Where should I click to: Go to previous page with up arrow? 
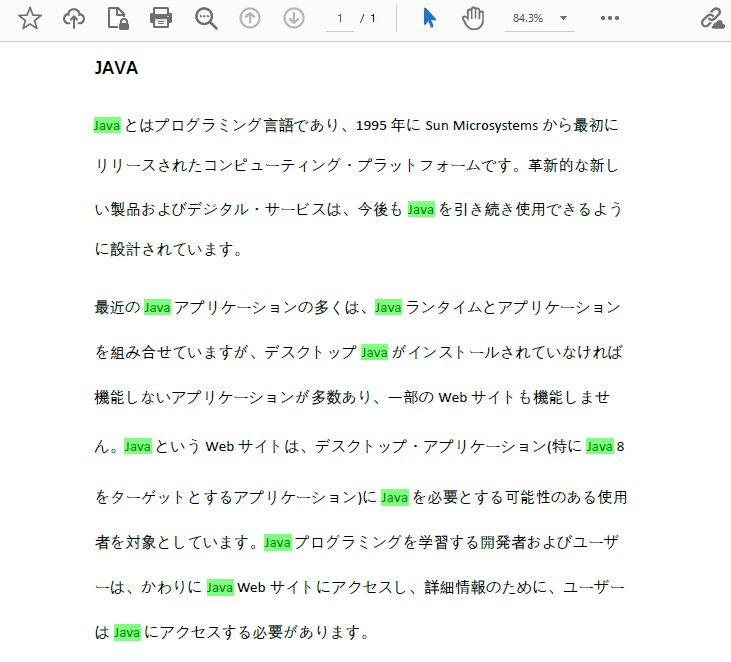(250, 19)
